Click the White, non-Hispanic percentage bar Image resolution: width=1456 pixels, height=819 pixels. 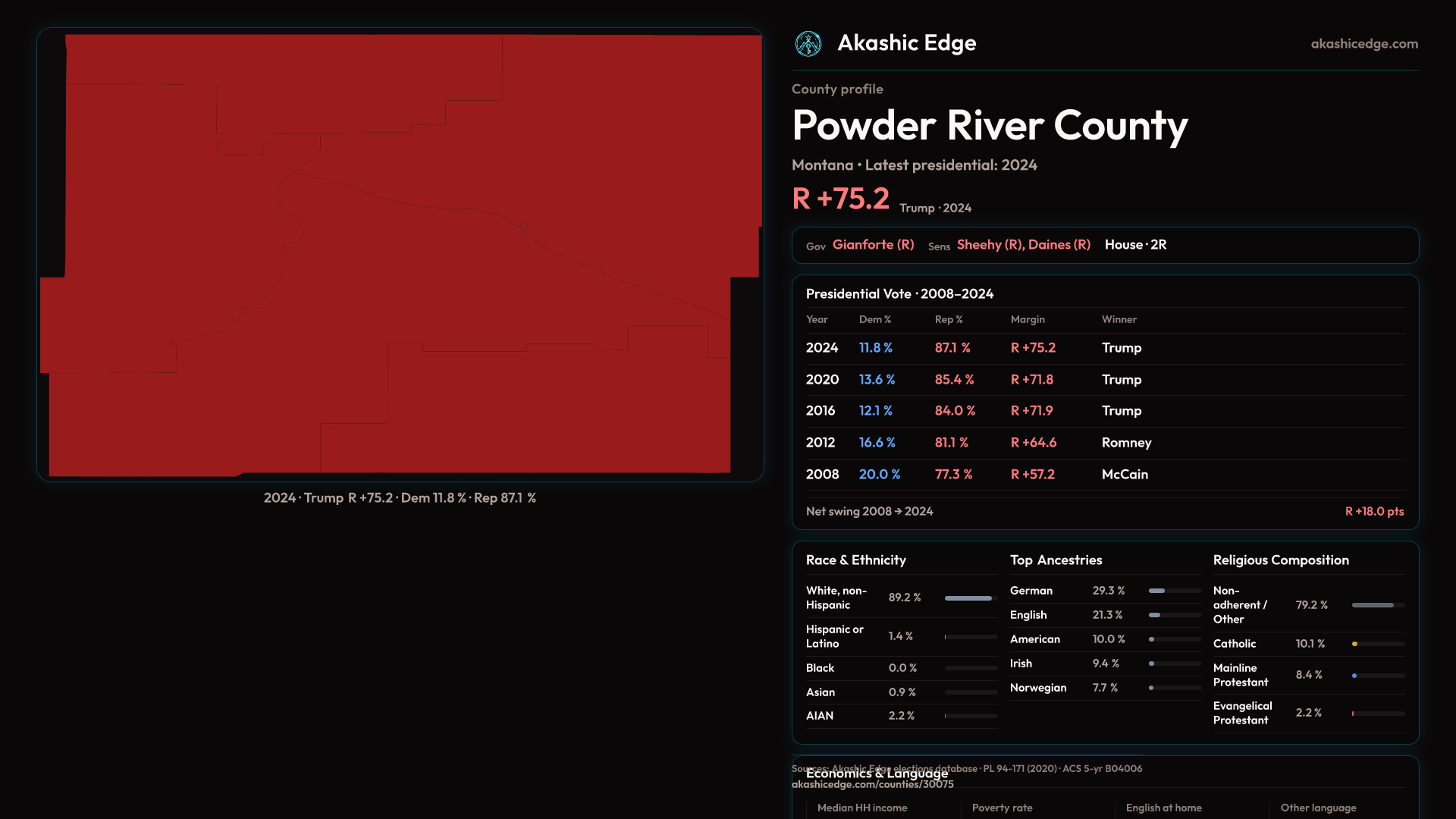tap(970, 598)
